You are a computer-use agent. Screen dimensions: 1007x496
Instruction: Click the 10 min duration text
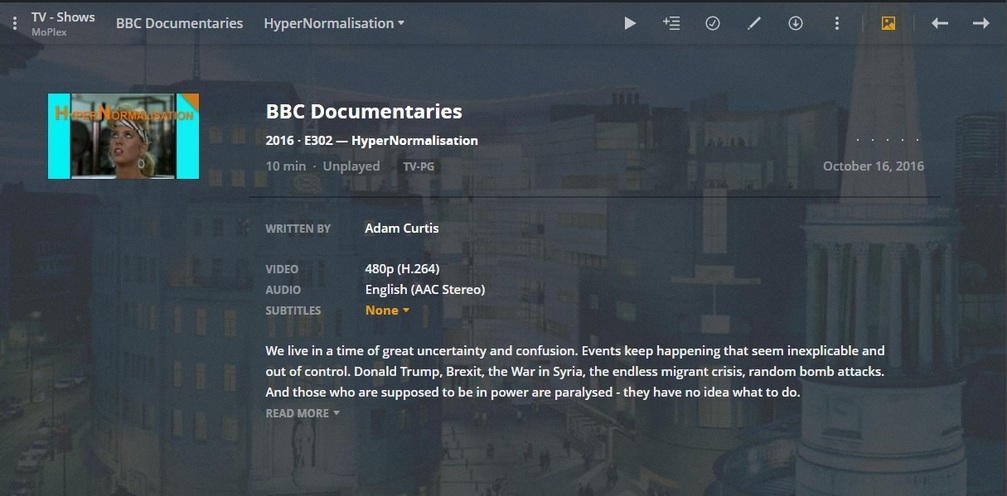(x=286, y=166)
